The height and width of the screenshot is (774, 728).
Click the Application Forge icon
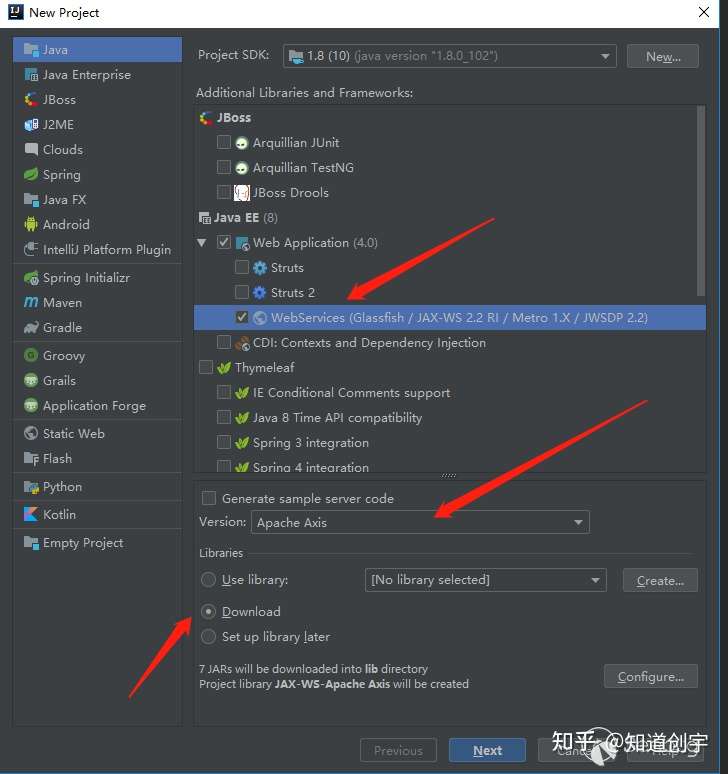click(31, 405)
